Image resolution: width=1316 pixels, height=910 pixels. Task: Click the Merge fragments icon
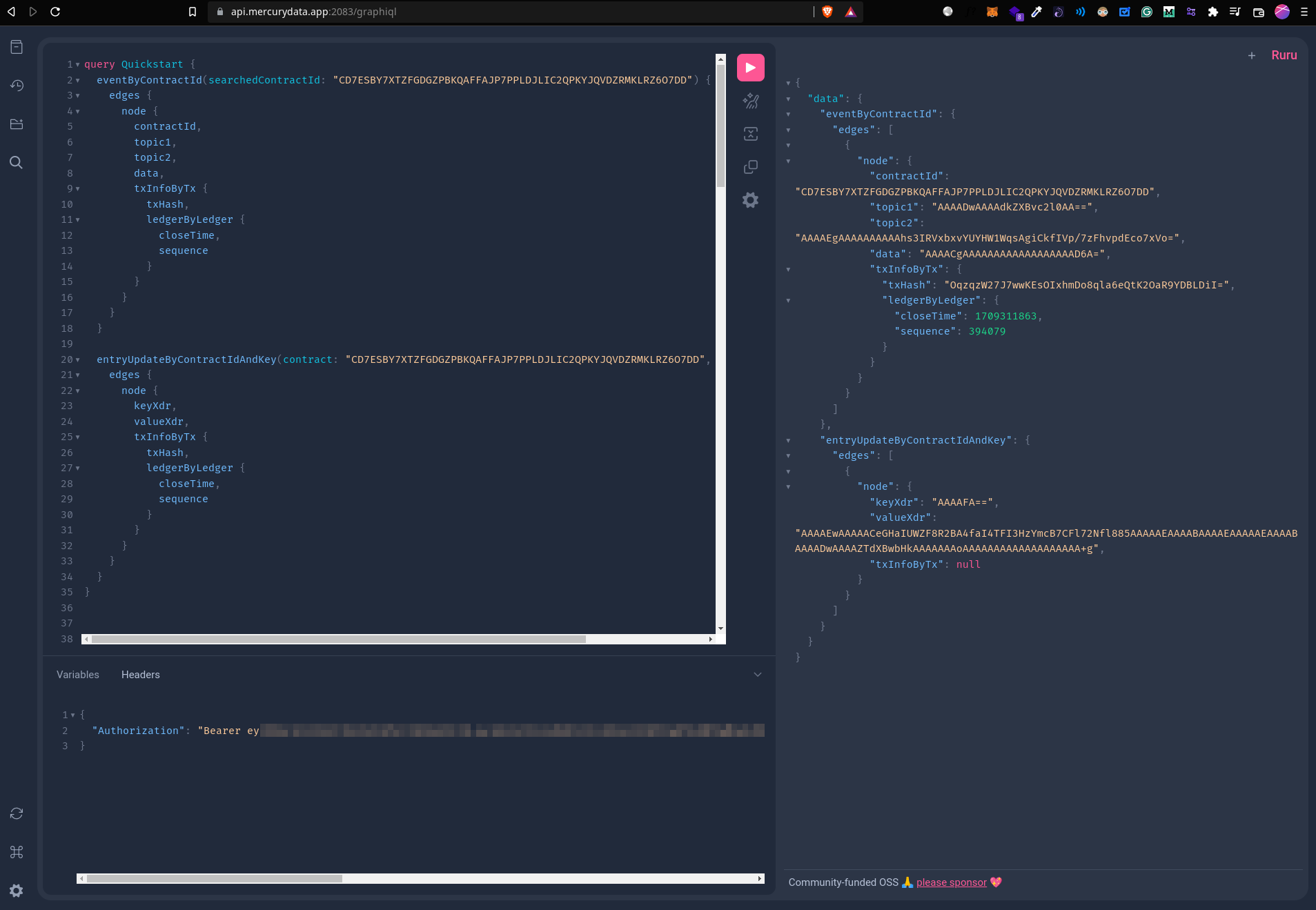pos(750,134)
